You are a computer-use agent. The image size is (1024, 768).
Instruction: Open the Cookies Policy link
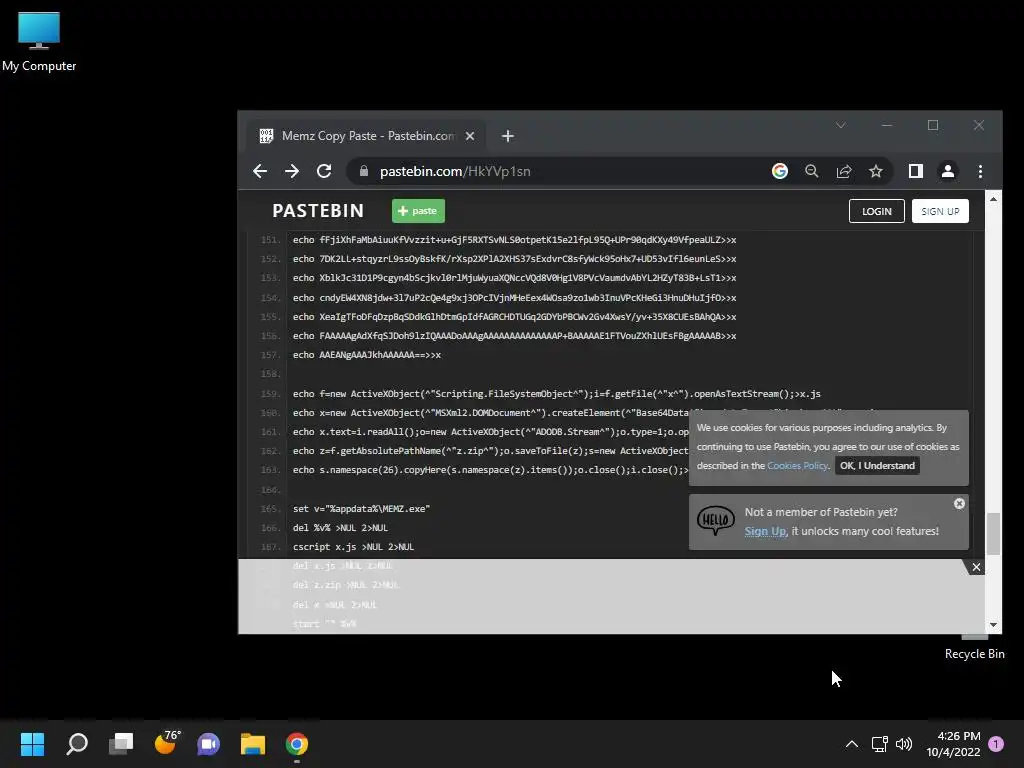797,466
